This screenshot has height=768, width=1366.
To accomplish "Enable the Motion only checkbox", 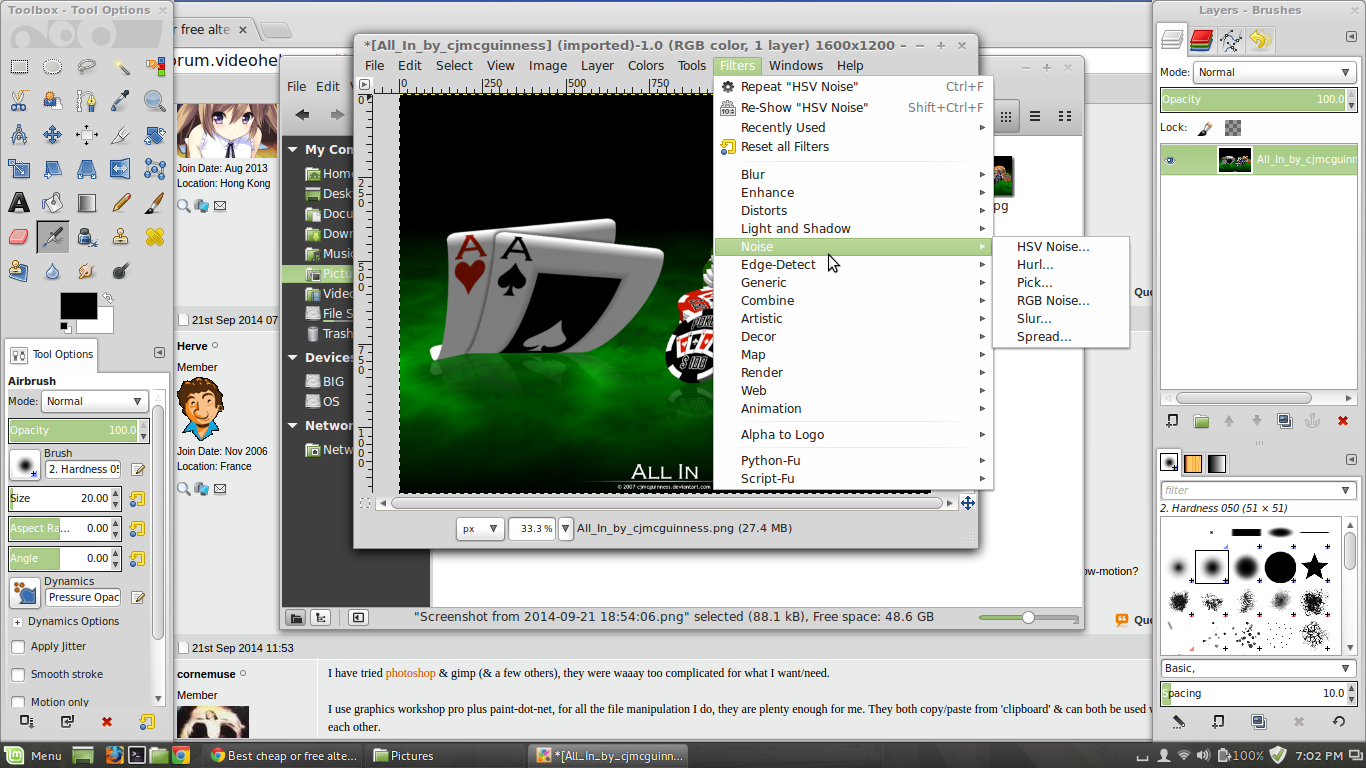I will click(18, 702).
